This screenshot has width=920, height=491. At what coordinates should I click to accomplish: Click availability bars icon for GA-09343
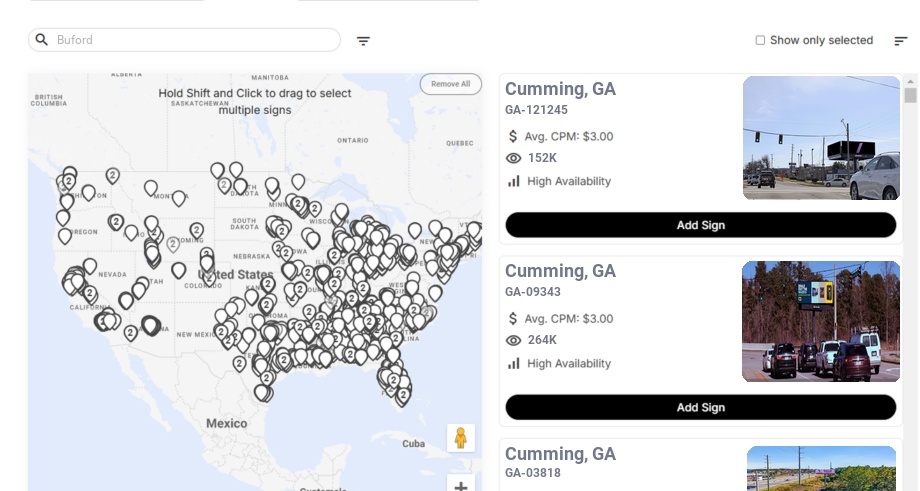514,363
